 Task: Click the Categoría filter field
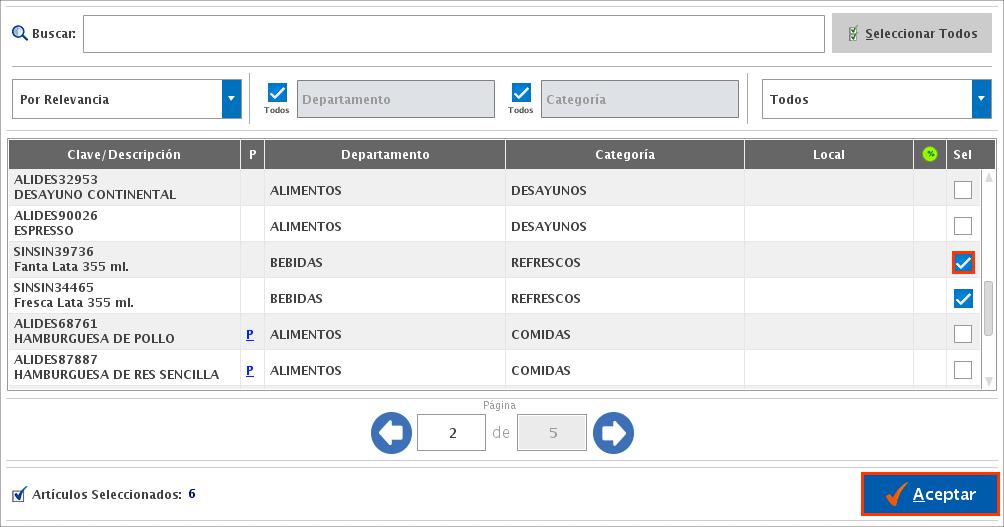coord(640,99)
